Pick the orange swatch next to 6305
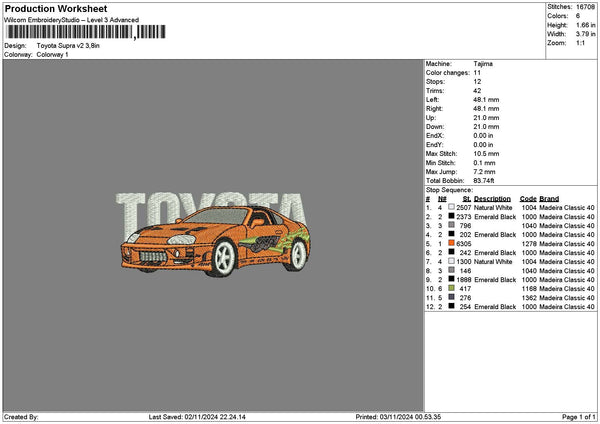The height and width of the screenshot is (424, 600). (452, 243)
